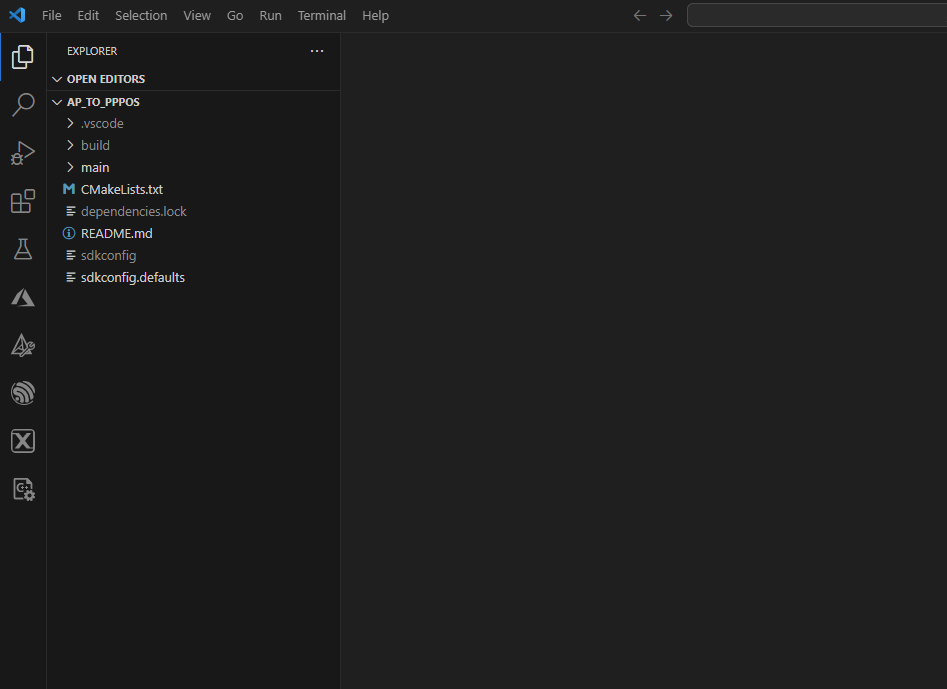
Task: Open the Selection menu
Action: [141, 16]
